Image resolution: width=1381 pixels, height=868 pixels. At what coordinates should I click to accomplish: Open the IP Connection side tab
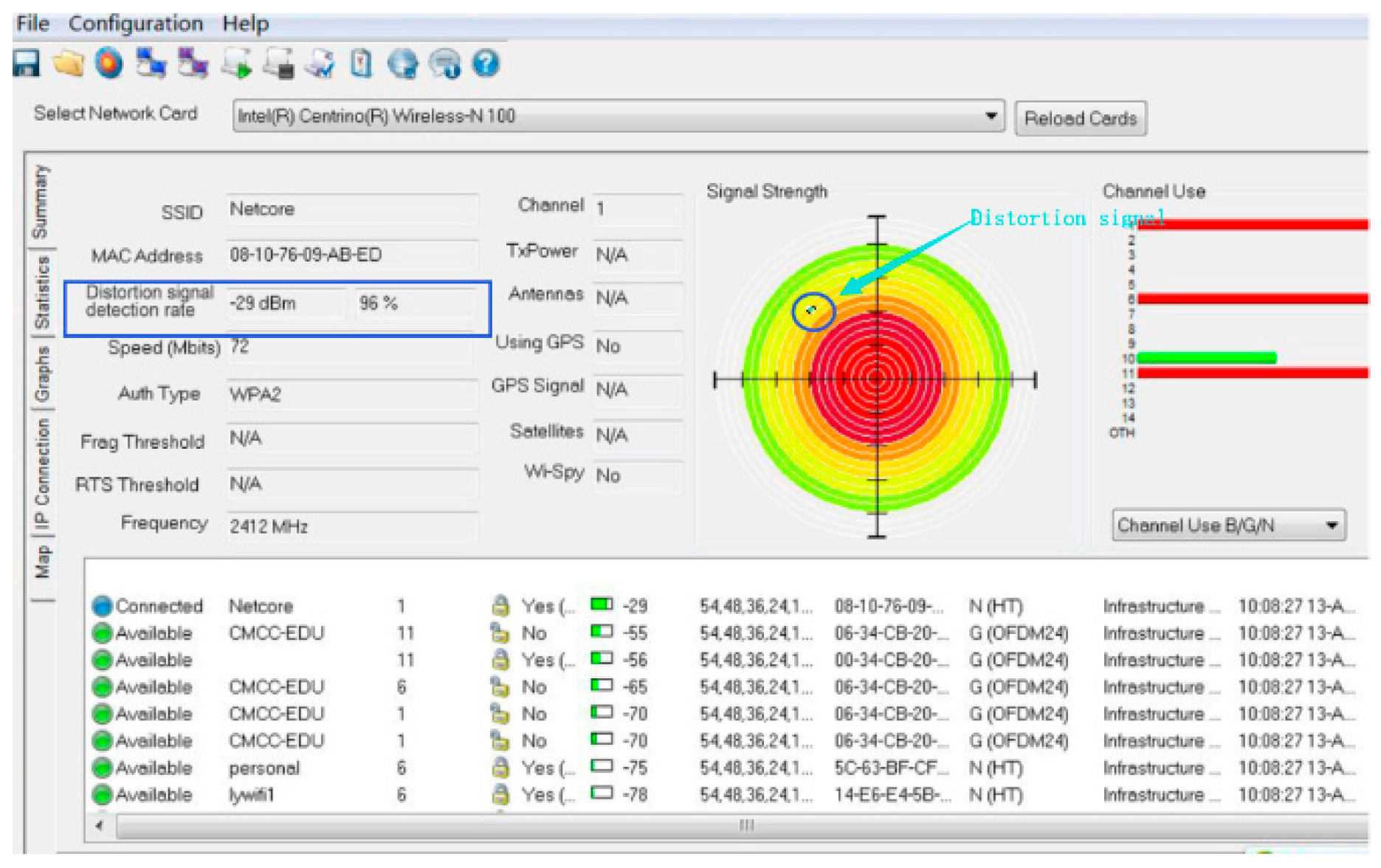pyautogui.click(x=42, y=473)
